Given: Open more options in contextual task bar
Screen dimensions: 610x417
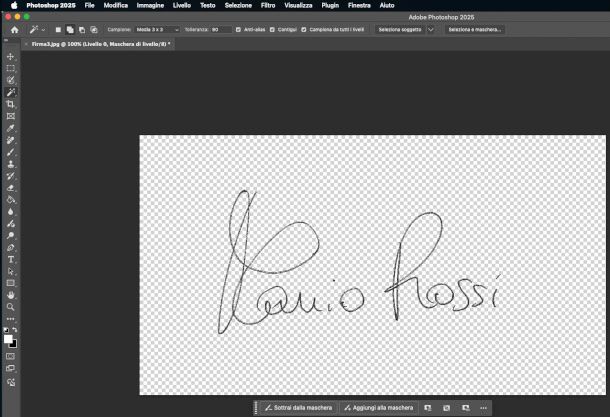Looking at the screenshot, I should pyautogui.click(x=483, y=408).
